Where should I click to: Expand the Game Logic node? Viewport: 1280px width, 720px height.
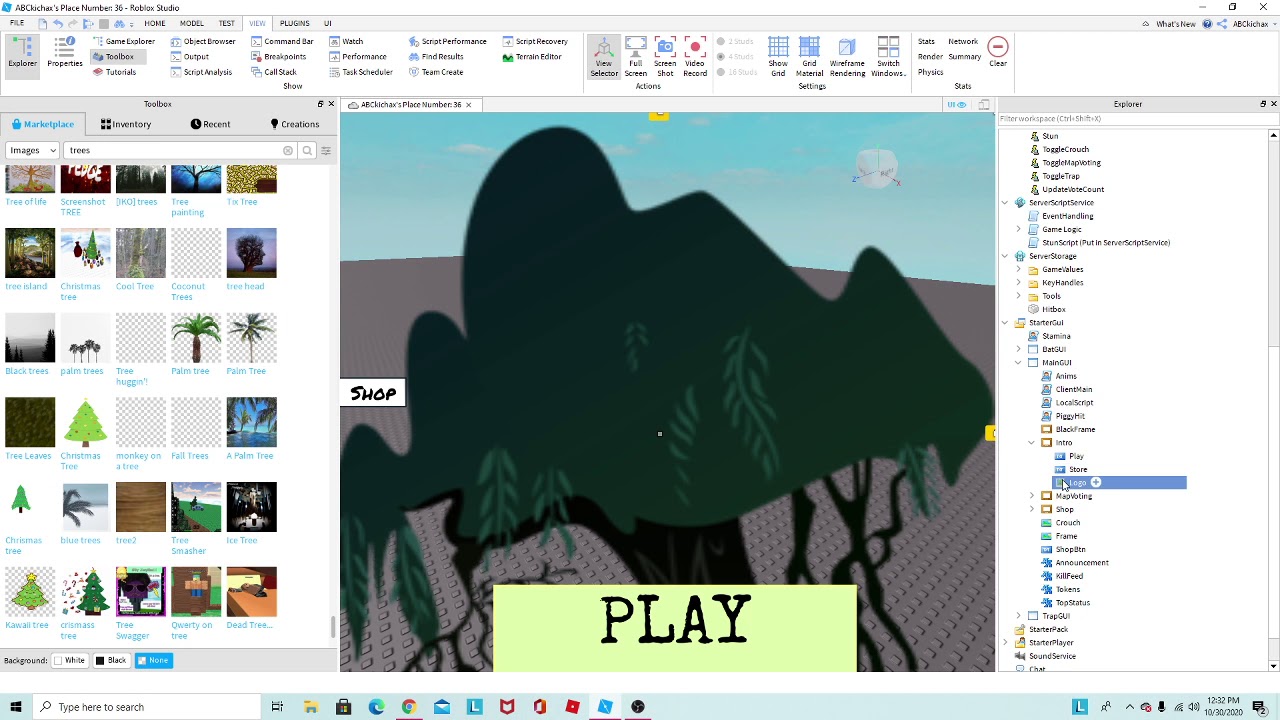coord(1019,229)
